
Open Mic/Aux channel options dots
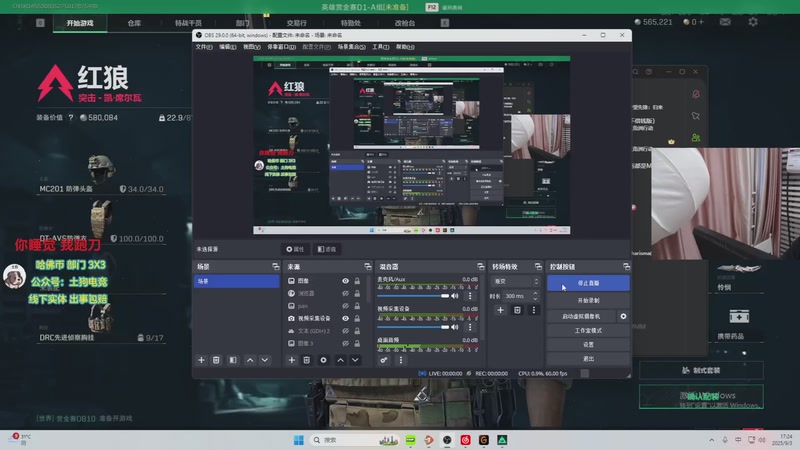pos(470,296)
